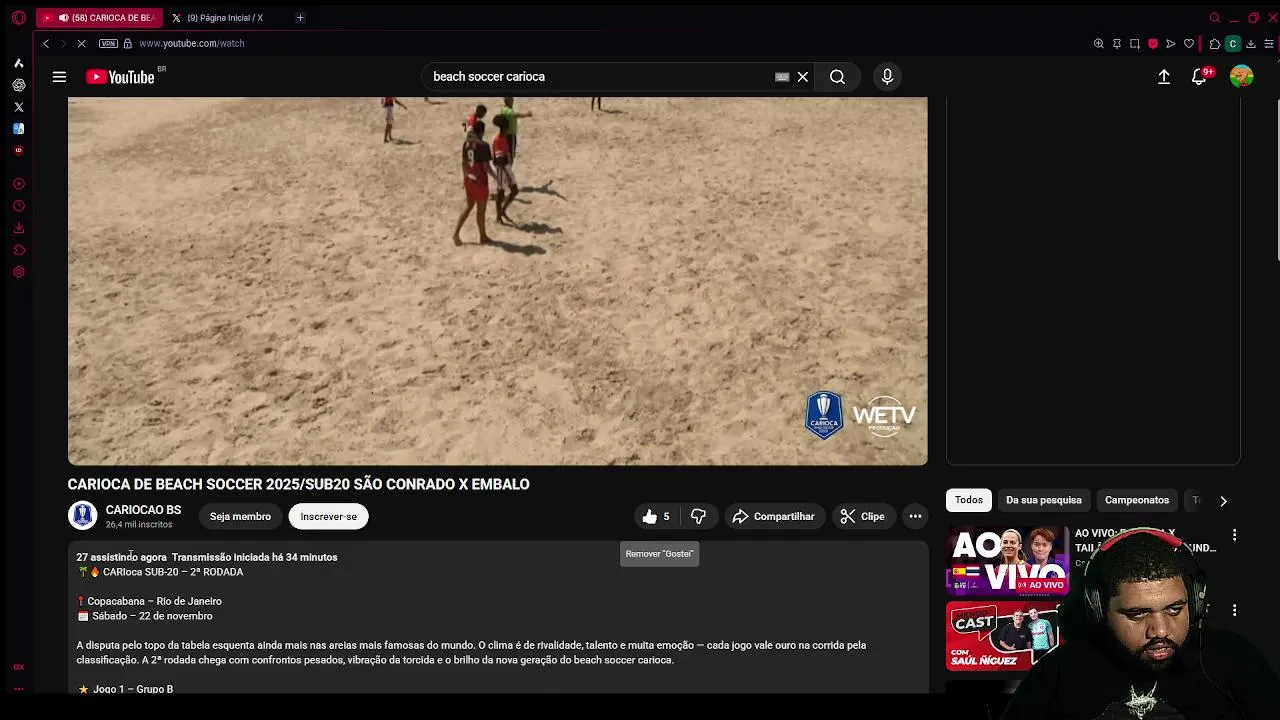Screen dimensions: 1280x720
Task: Open a new browser tab with the plus
Action: click(x=300, y=17)
